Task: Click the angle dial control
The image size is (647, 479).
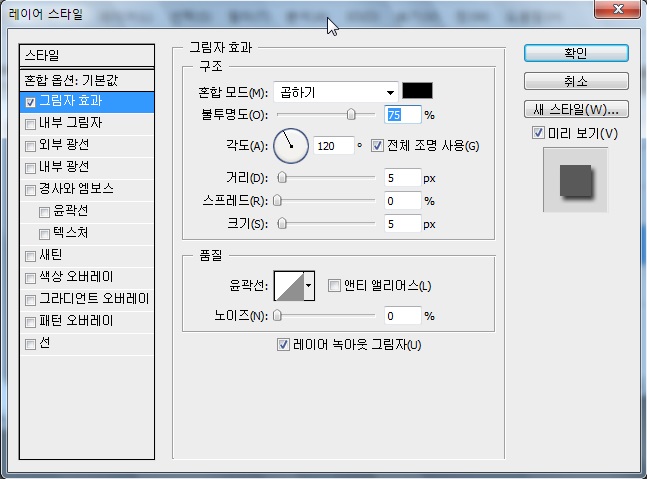Action: pos(291,146)
